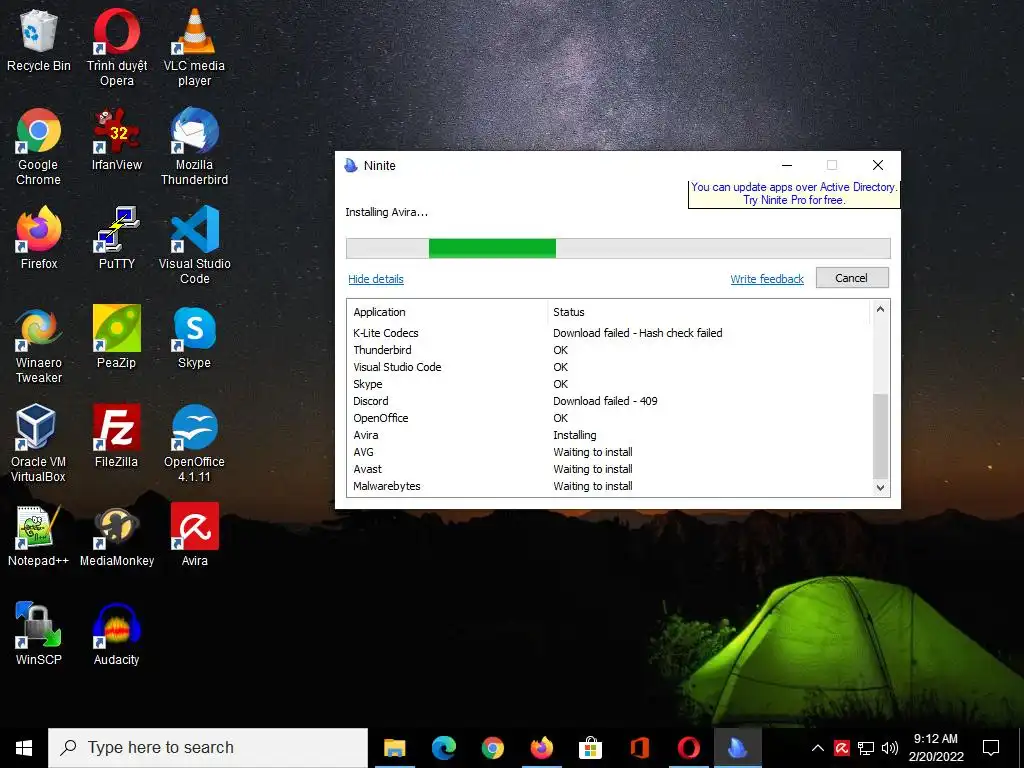Select the Oracle VM VirtualBox shortcut
The height and width of the screenshot is (768, 1024).
pyautogui.click(x=39, y=443)
